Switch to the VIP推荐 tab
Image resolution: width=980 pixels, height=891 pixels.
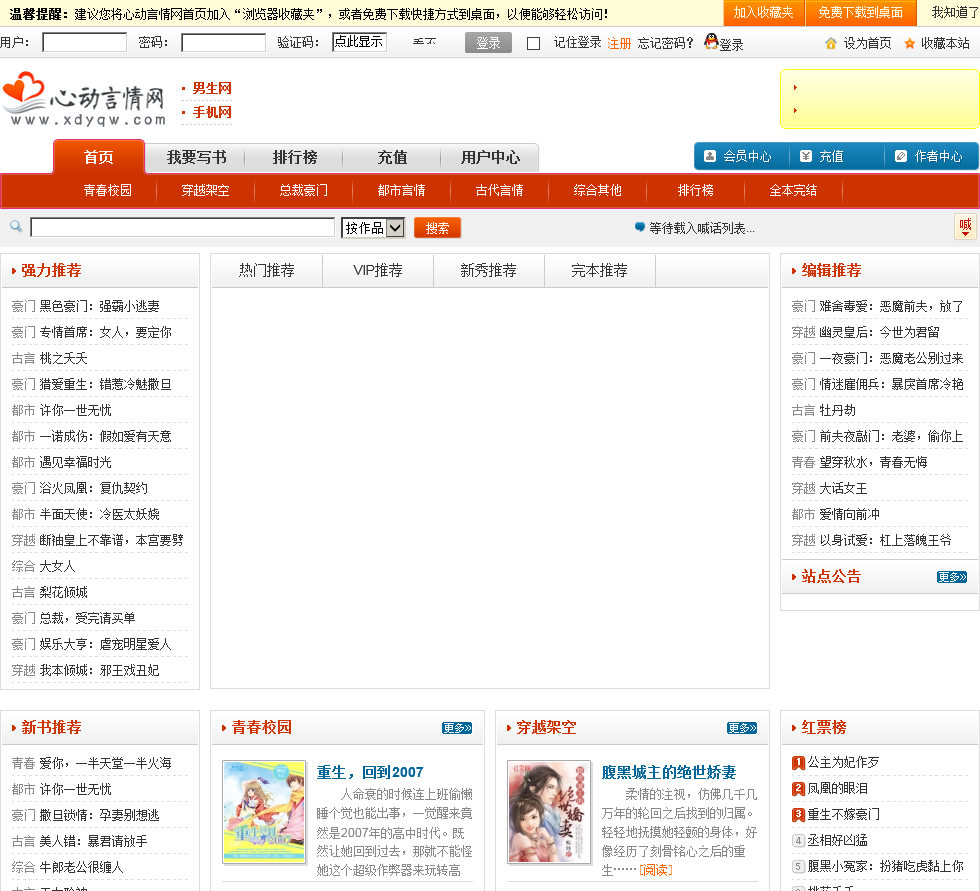click(x=378, y=271)
